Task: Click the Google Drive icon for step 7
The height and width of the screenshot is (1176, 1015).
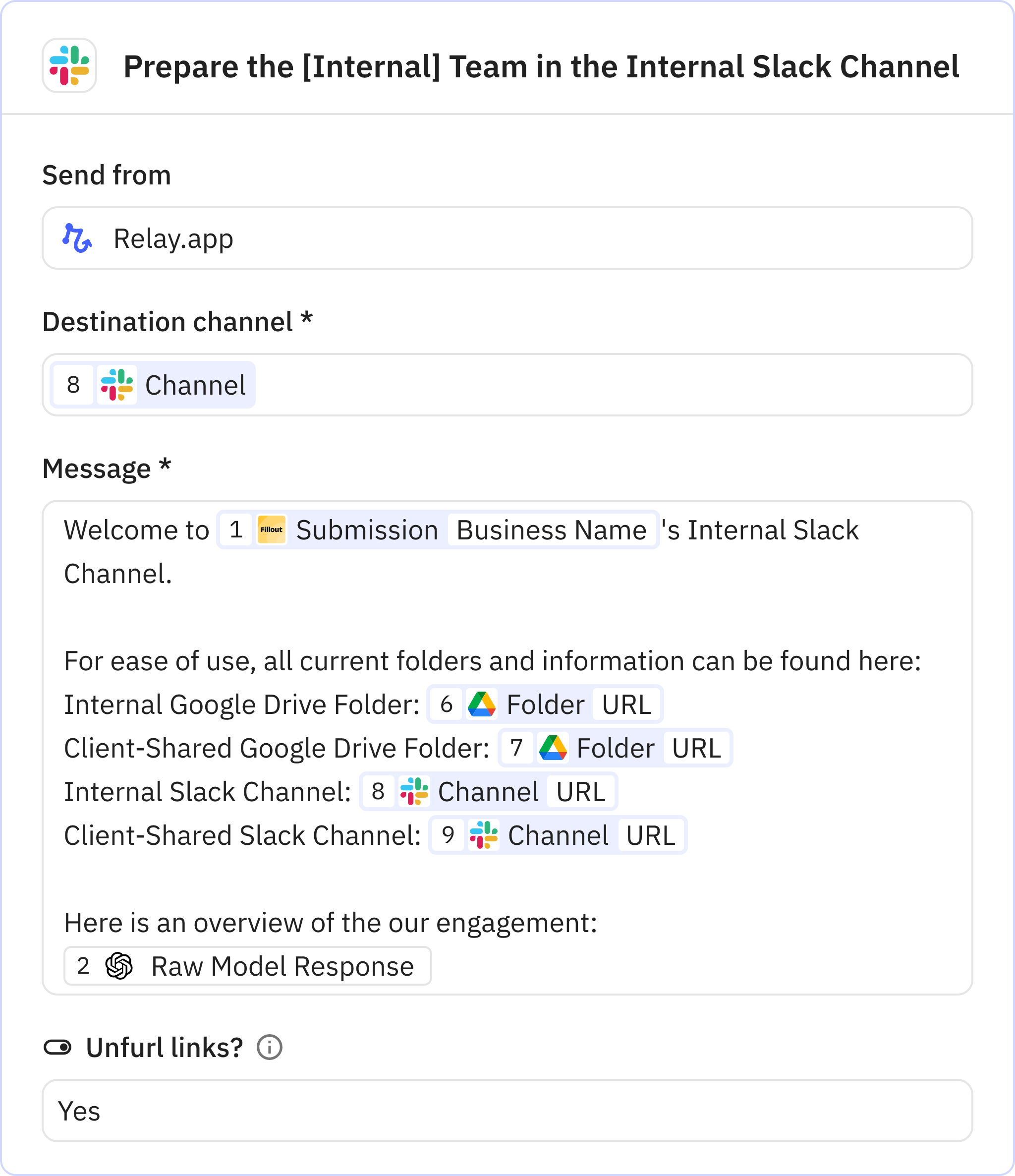Action: tap(553, 748)
